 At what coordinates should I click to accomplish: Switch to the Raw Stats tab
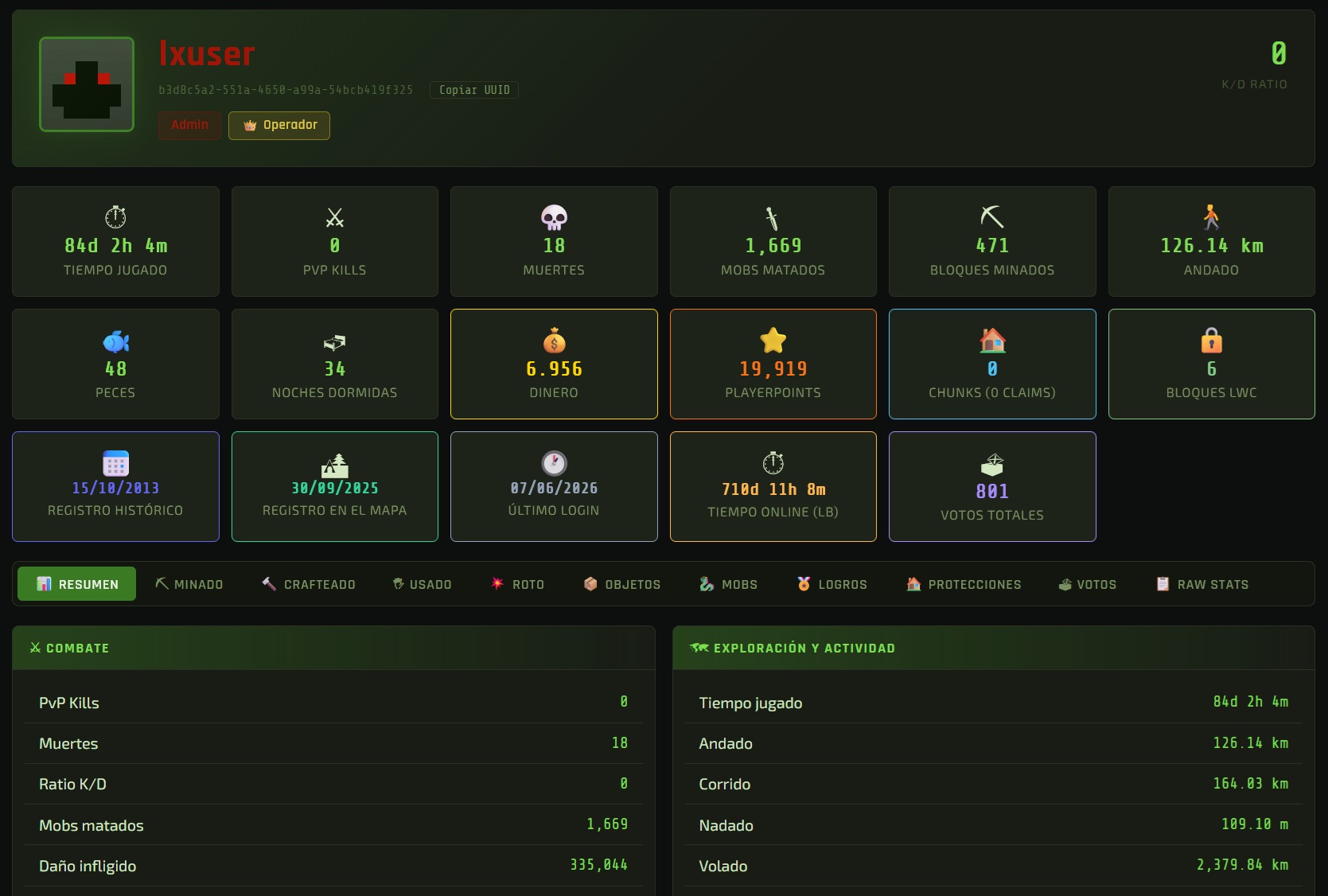(1202, 584)
